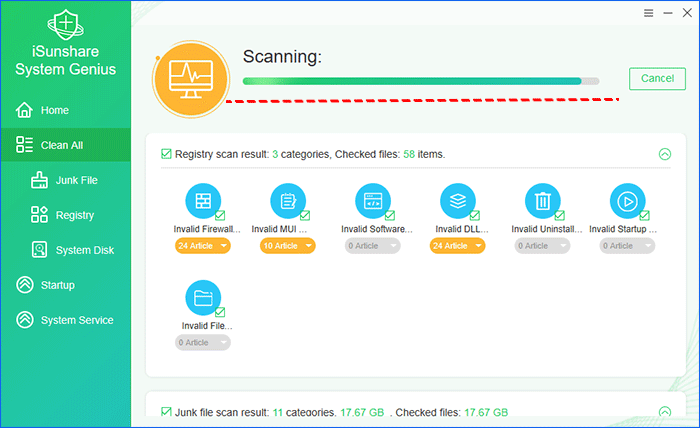Select Clean All in the sidebar

[x=66, y=145]
